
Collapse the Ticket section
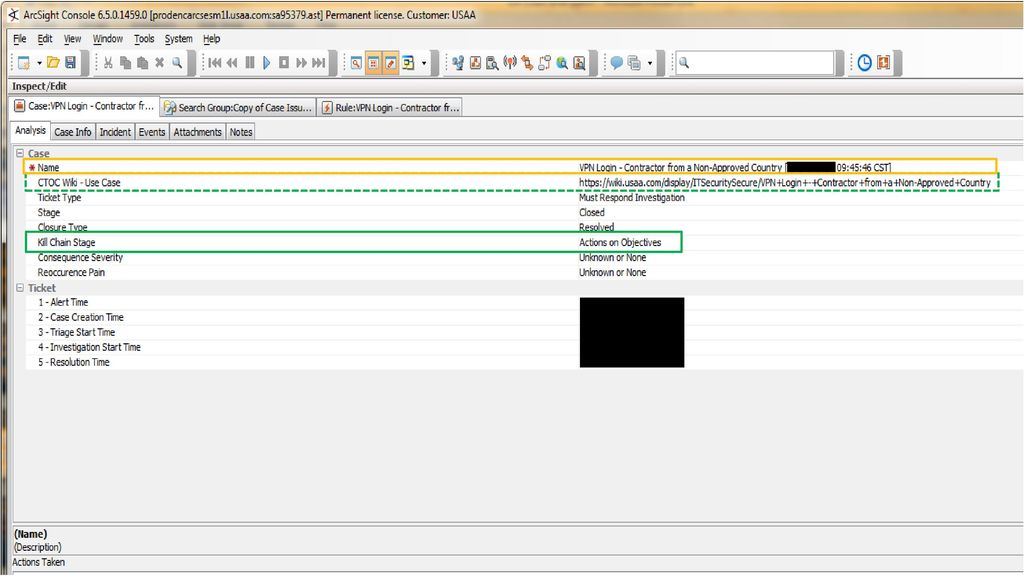(x=20, y=288)
